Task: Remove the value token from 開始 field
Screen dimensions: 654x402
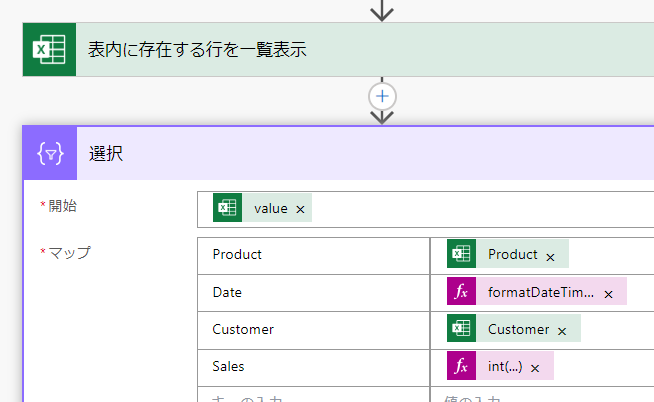Action: (x=300, y=209)
